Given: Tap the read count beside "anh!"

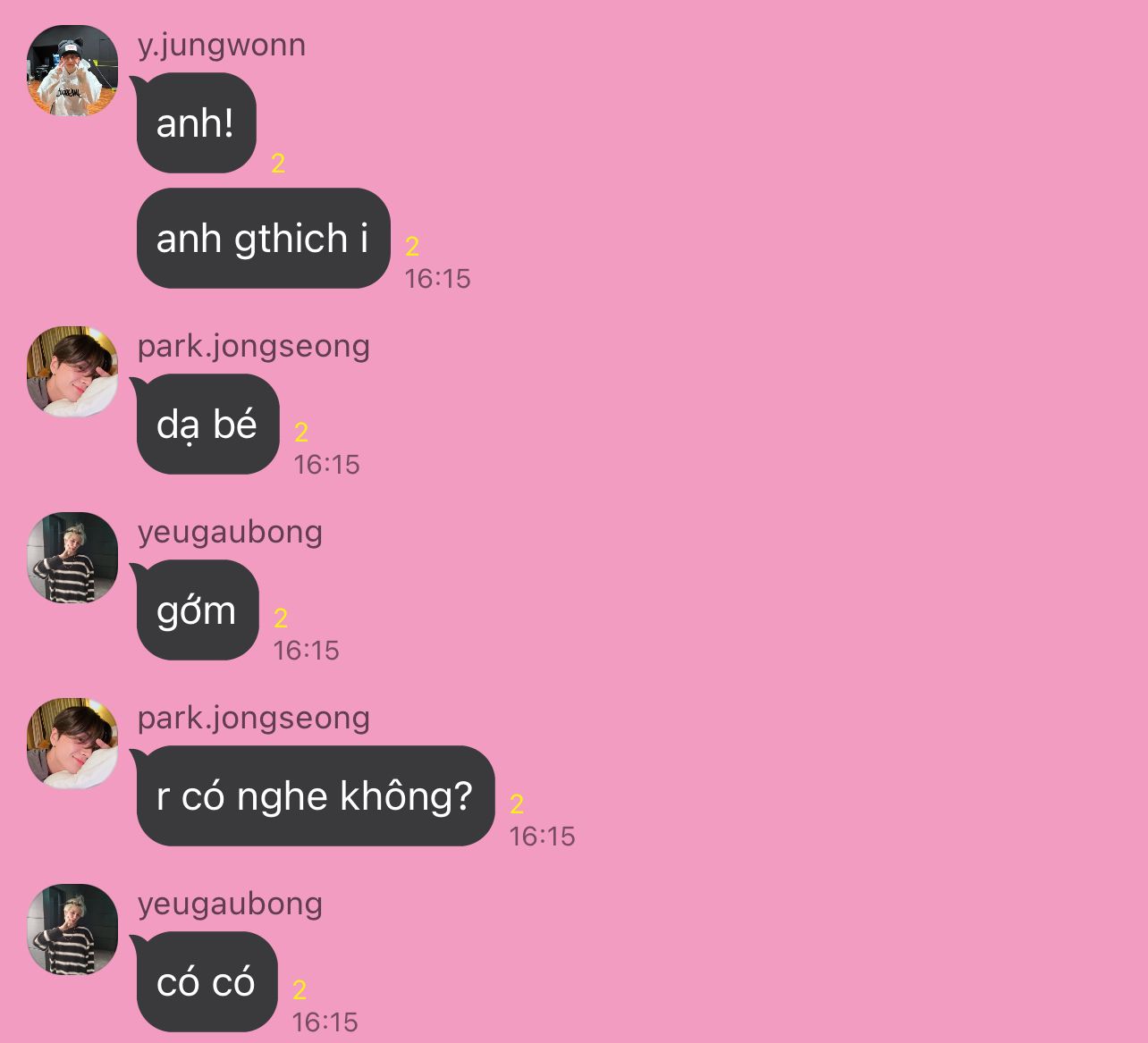Looking at the screenshot, I should pos(278,164).
